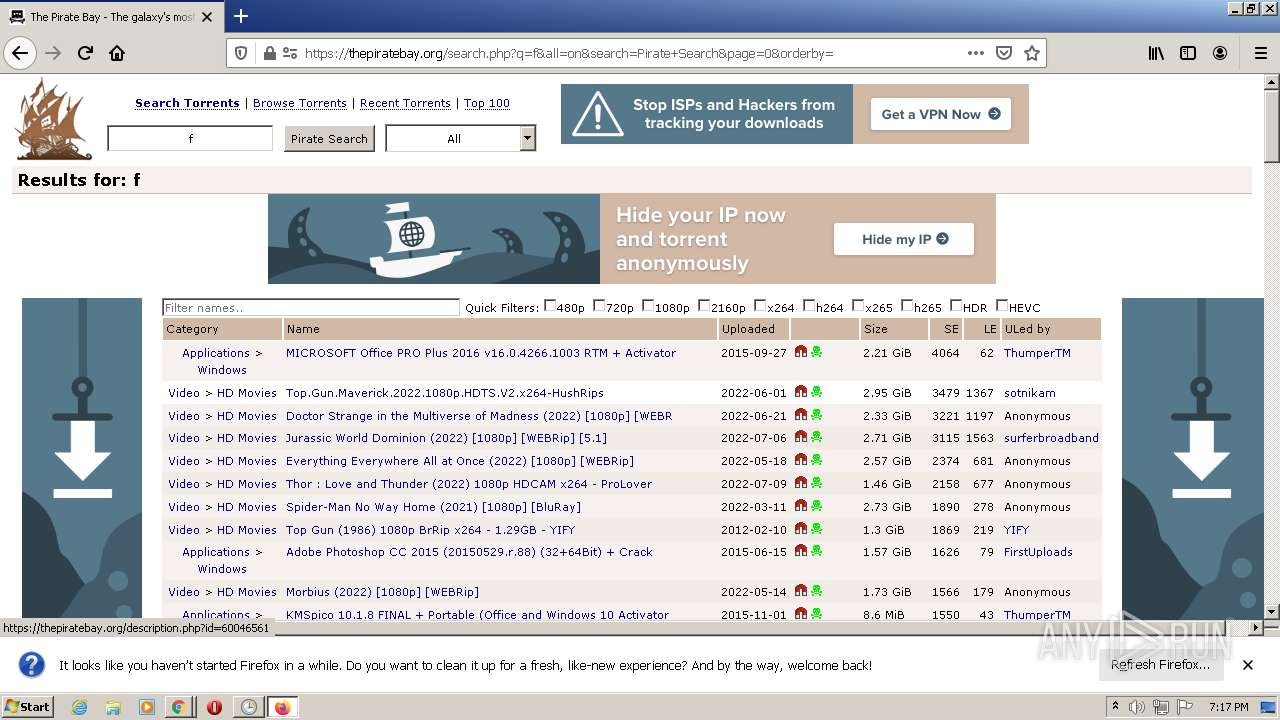
Task: Click green skull for Jurassic World Dominion
Action: point(817,437)
